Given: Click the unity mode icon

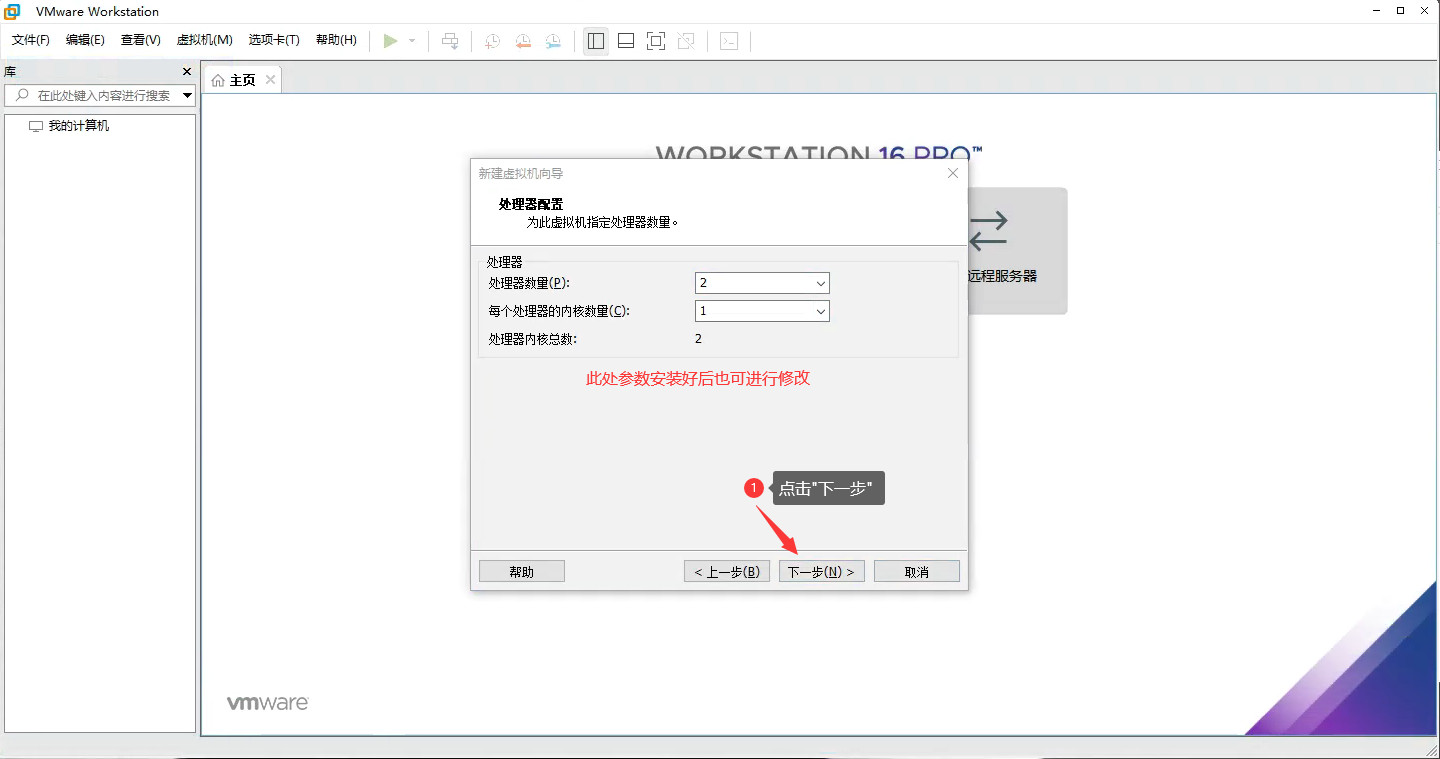Looking at the screenshot, I should pyautogui.click(x=686, y=41).
